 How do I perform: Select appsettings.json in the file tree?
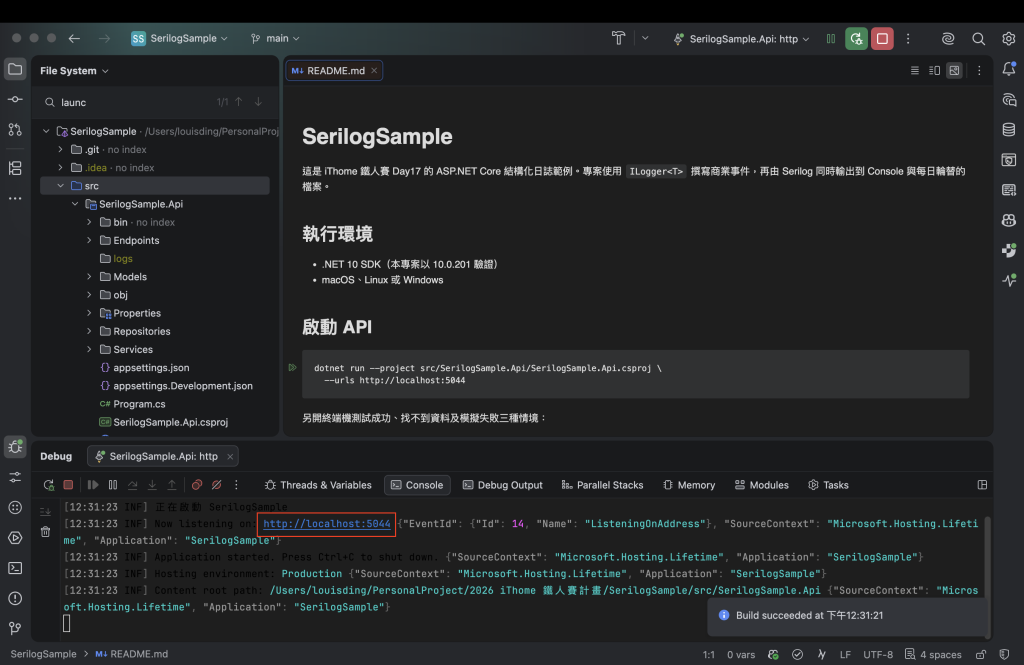click(x=151, y=368)
